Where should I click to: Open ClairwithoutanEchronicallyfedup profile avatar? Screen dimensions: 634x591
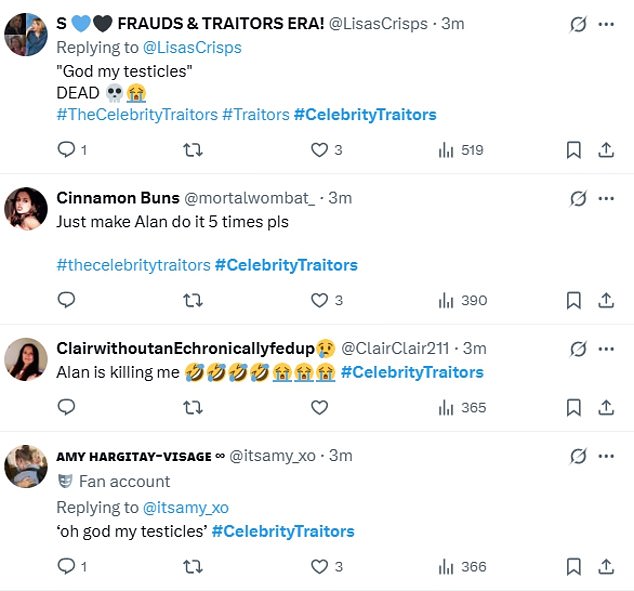click(26, 359)
